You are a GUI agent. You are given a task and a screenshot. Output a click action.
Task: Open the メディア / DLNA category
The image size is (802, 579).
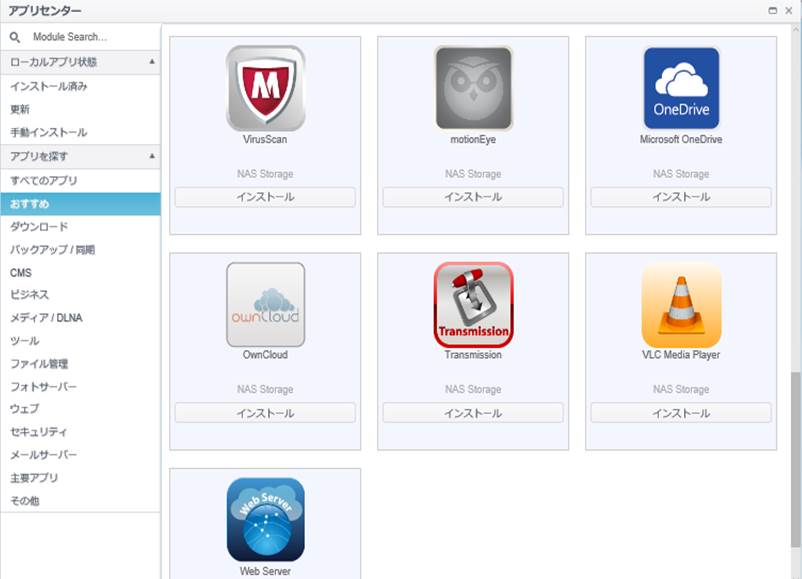tap(80, 318)
